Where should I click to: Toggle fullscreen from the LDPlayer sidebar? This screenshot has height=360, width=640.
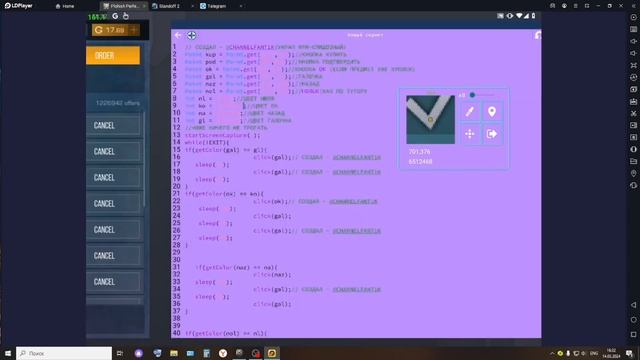pos(633,65)
